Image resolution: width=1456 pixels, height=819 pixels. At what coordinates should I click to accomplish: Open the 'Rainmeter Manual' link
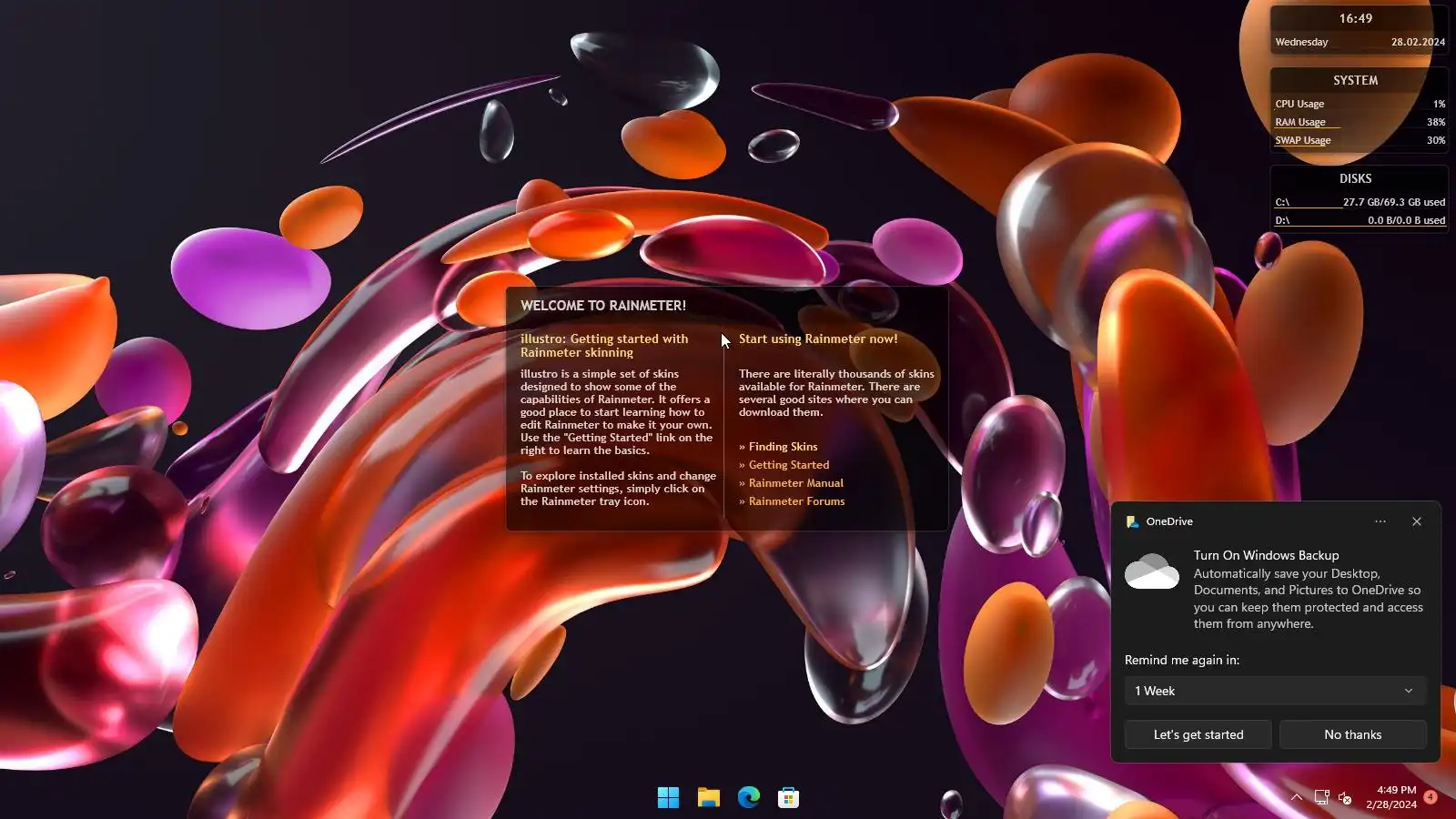(796, 483)
